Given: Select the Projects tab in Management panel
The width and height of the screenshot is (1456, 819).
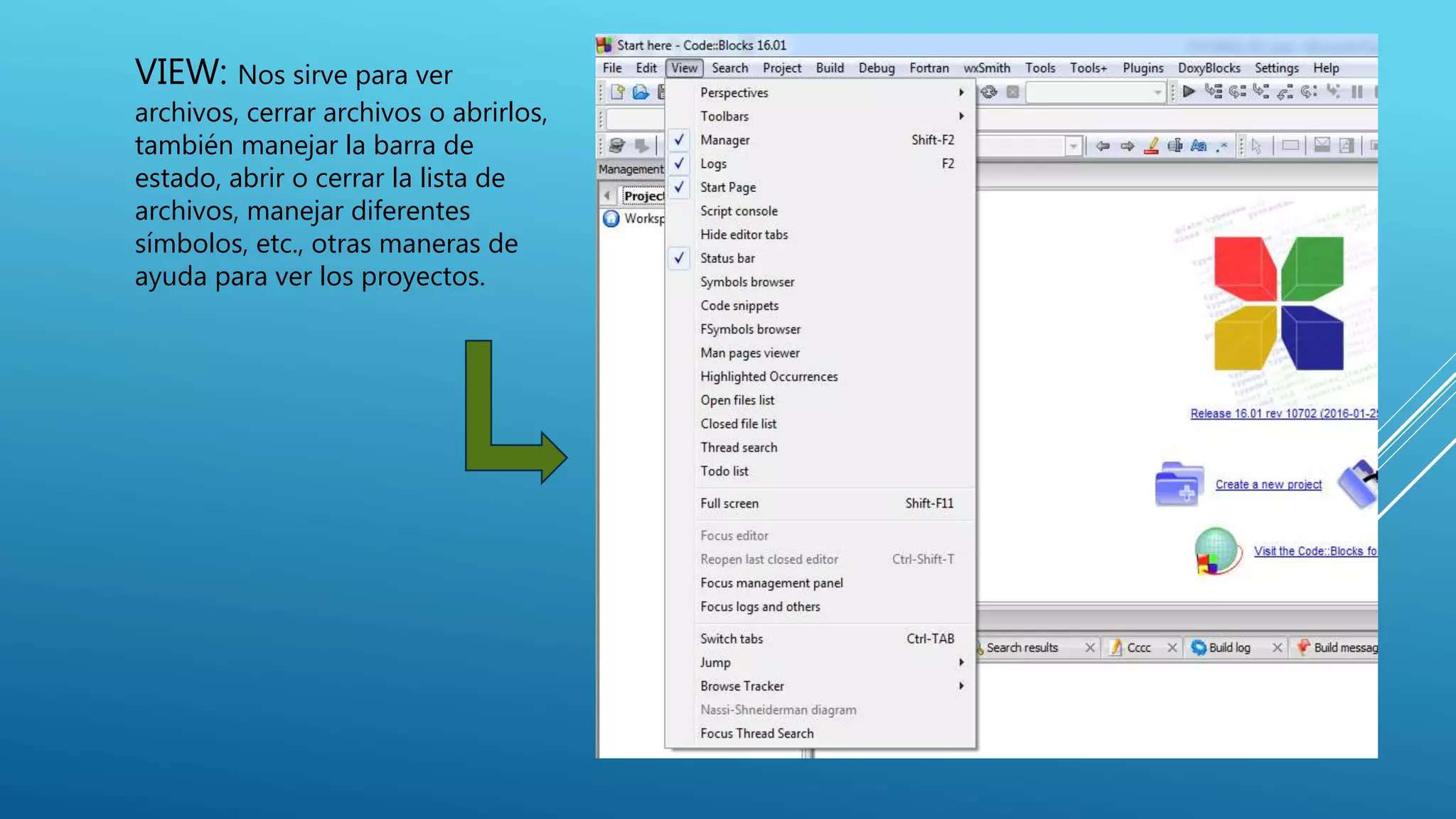Looking at the screenshot, I should (643, 196).
